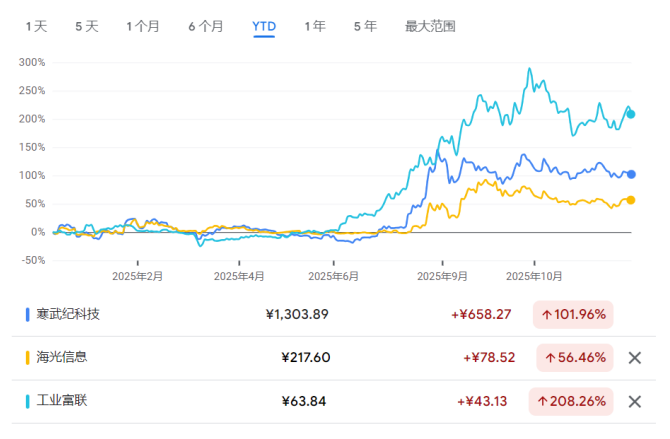Select the YTD range tab
Viewport: 670px width, 439px height.
(x=264, y=27)
